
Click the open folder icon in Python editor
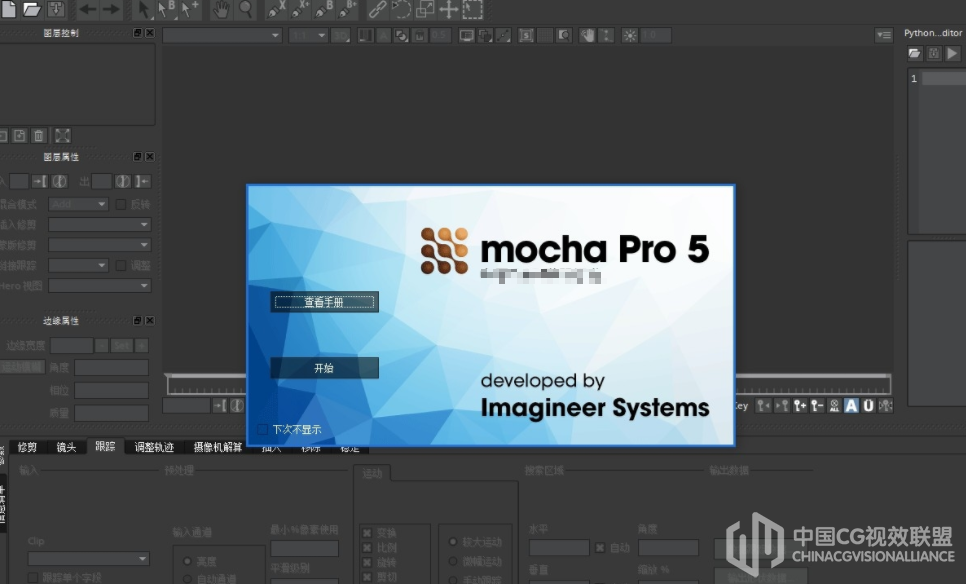tap(914, 54)
